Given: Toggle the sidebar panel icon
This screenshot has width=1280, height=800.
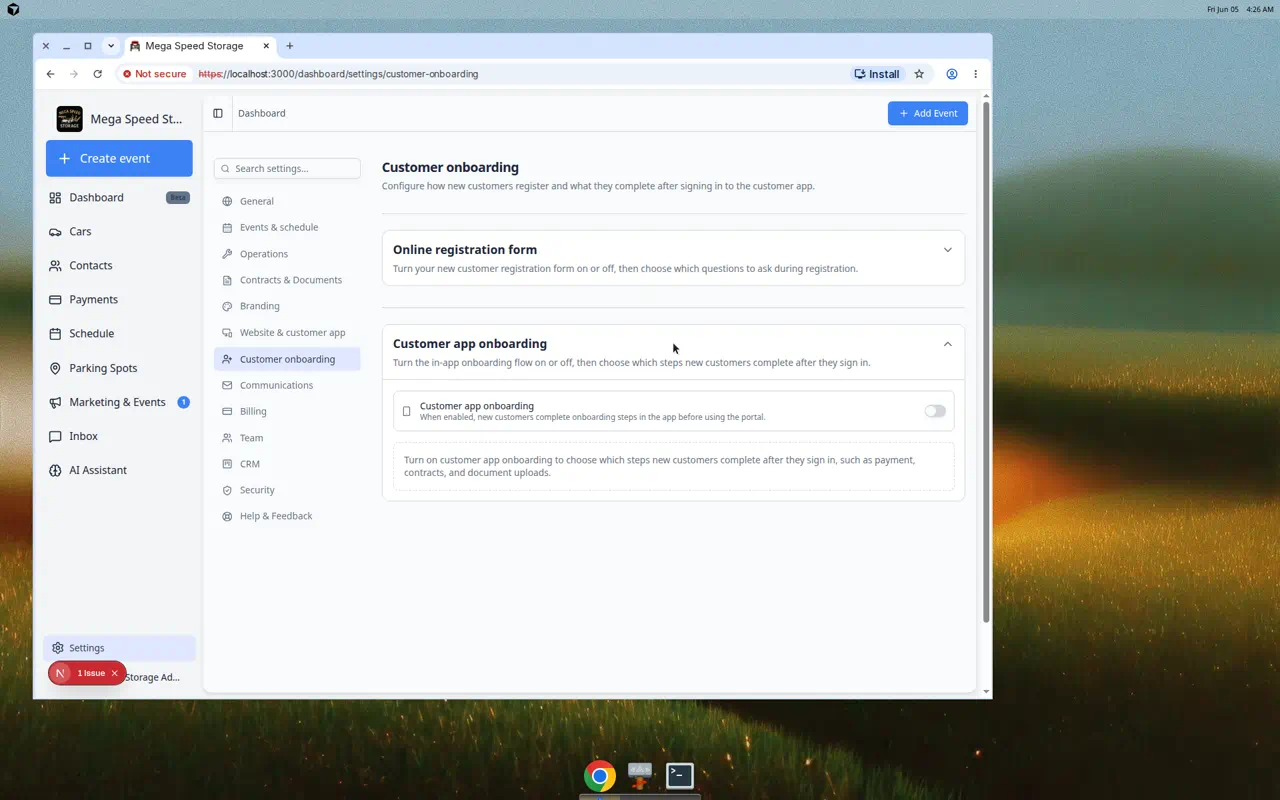Looking at the screenshot, I should click(x=218, y=113).
